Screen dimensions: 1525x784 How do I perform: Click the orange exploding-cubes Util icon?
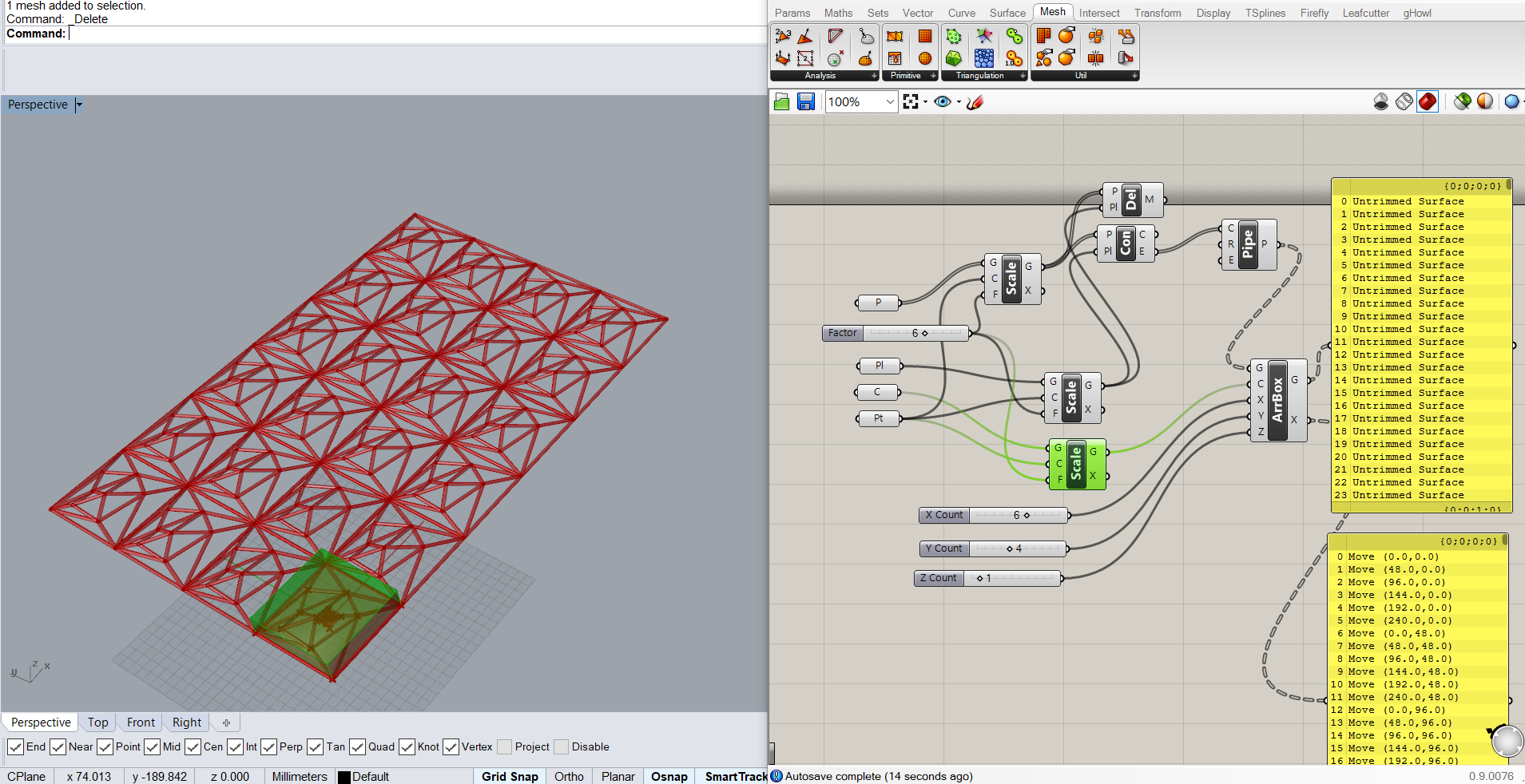[1096, 36]
